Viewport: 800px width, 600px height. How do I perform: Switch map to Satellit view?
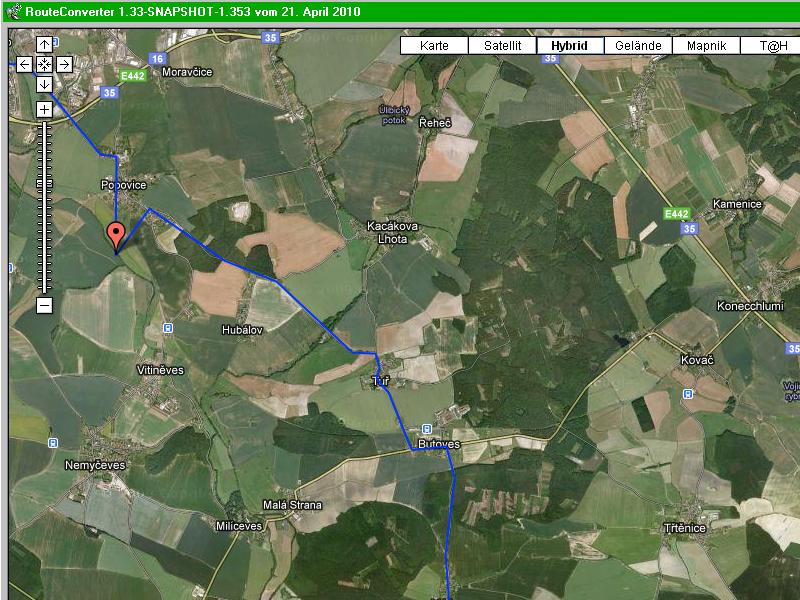[502, 46]
